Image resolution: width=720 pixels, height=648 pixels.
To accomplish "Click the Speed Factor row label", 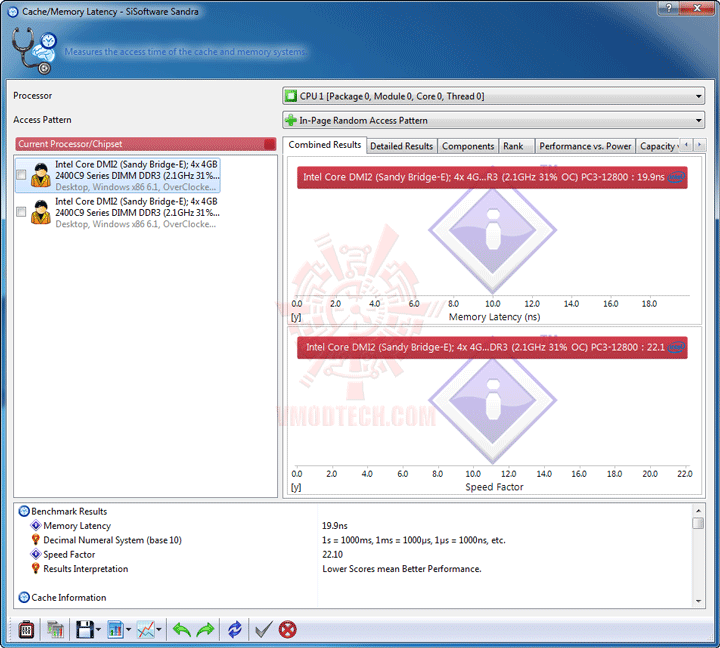I will pos(69,554).
